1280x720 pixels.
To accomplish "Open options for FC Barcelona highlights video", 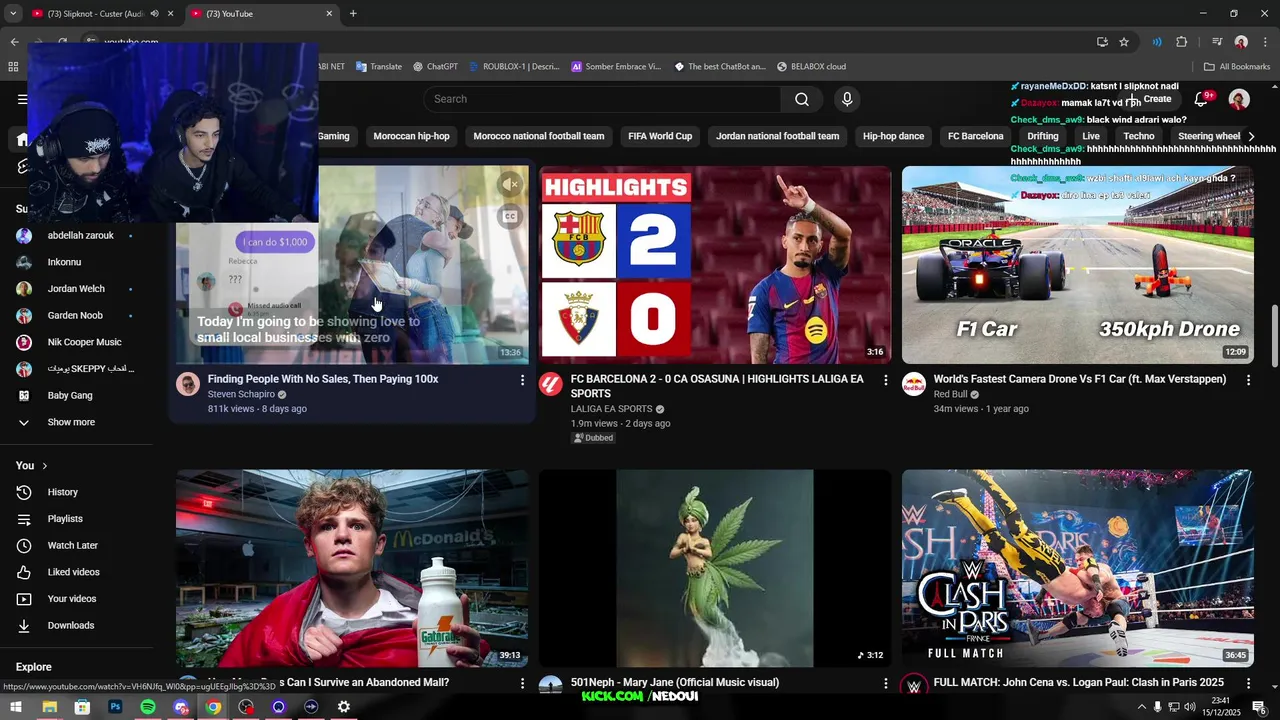I will (885, 380).
